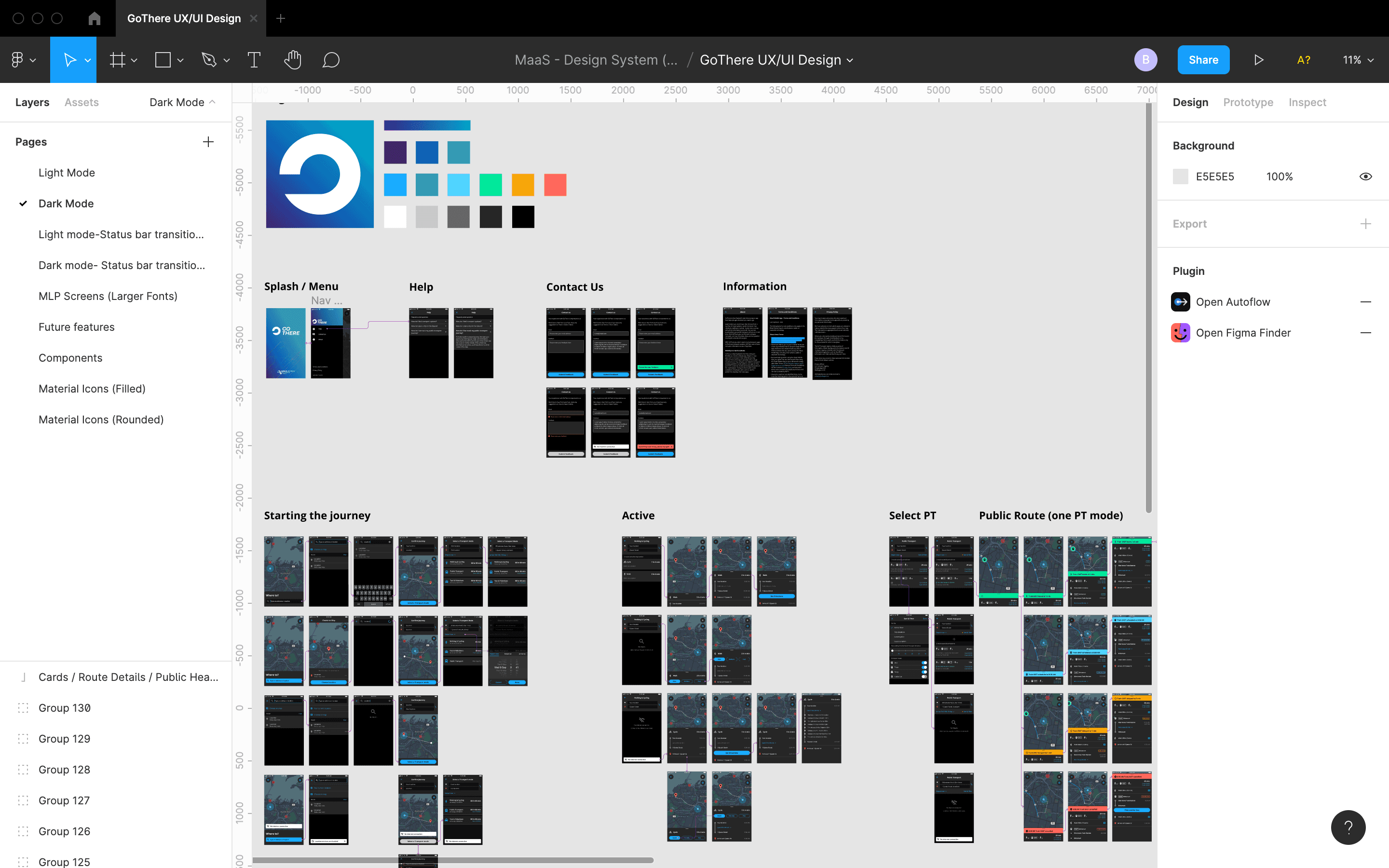
Task: Select the Contact Us section label
Action: (574, 287)
